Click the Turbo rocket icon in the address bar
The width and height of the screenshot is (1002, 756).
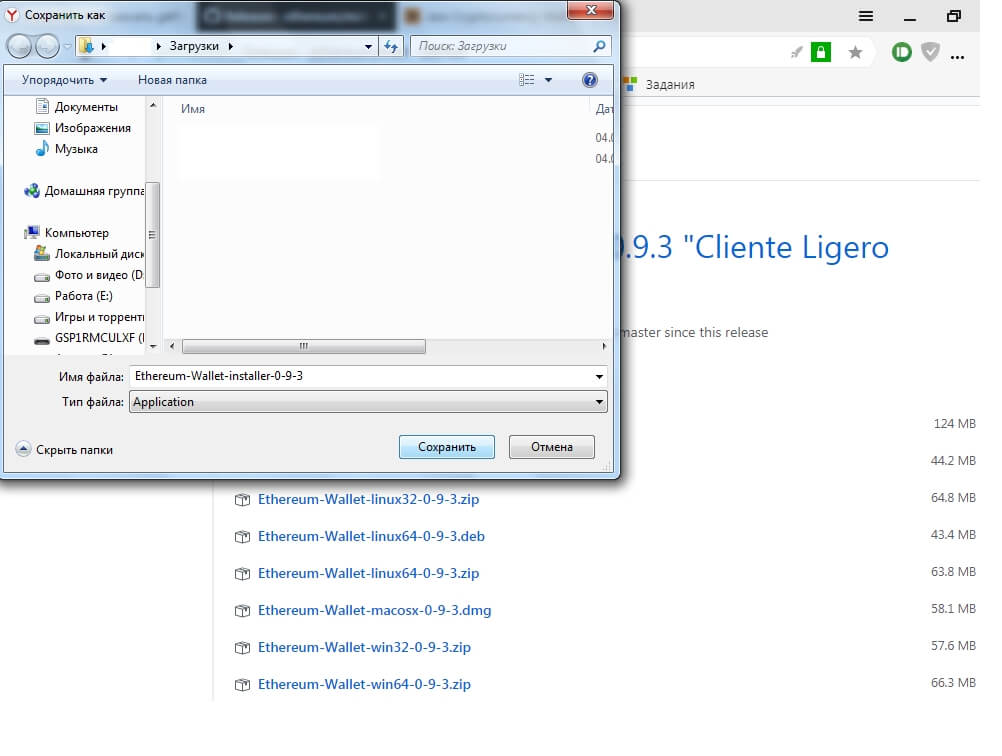point(796,52)
